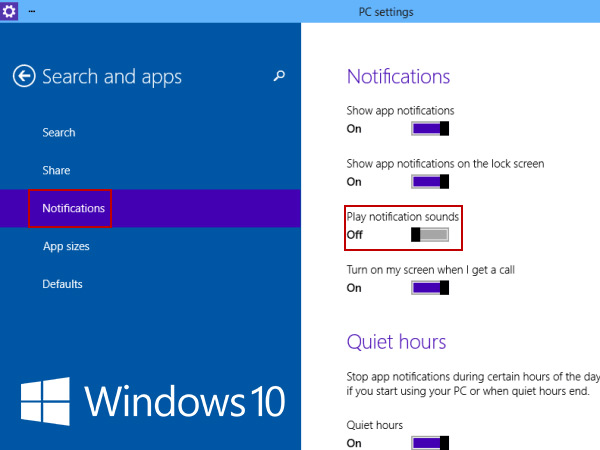This screenshot has height=450, width=600.
Task: Switch off the Quiet hours toggle
Action: 430,442
